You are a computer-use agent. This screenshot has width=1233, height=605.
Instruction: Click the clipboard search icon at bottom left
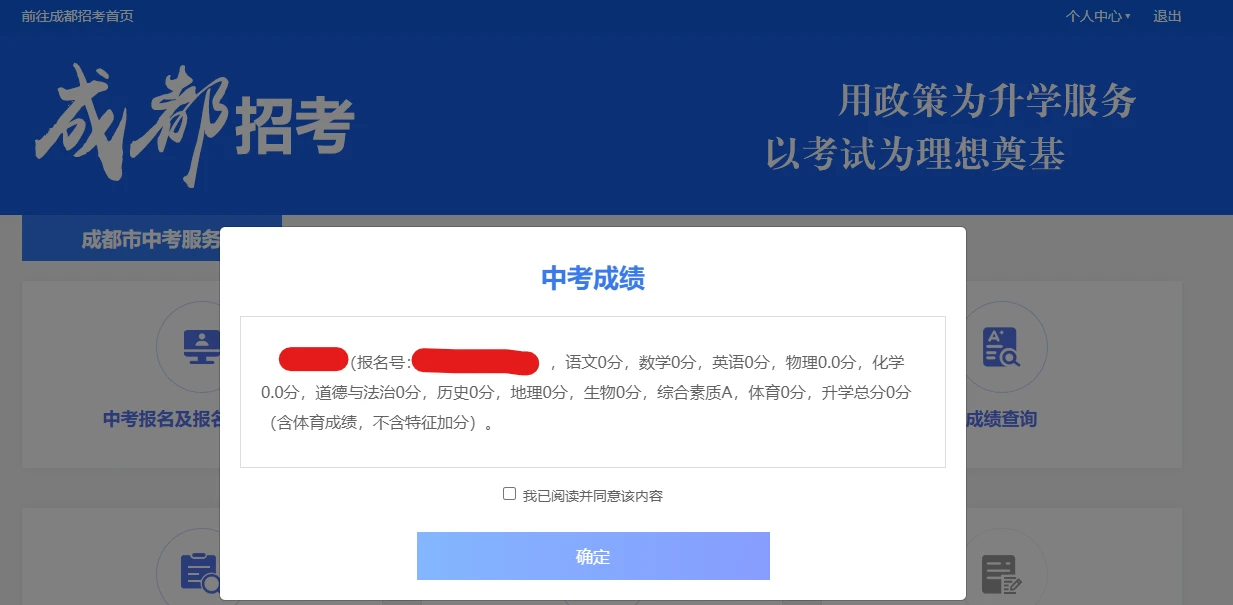[200, 573]
